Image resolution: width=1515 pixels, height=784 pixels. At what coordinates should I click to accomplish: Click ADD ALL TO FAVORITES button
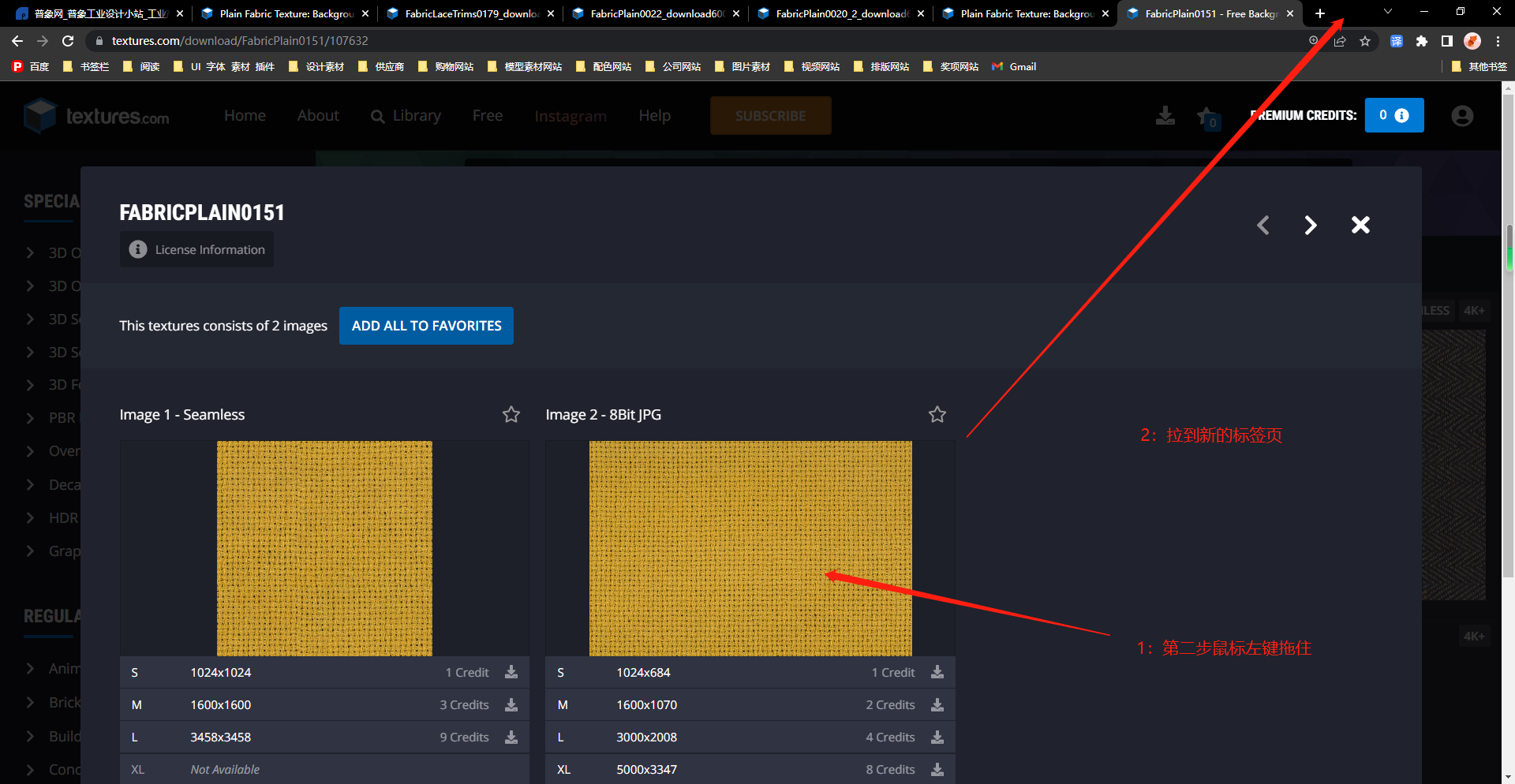[426, 326]
